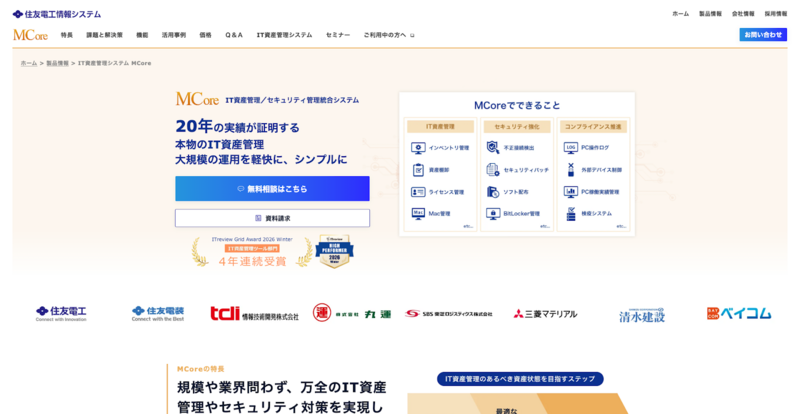
Task: Click the ソフト配布 icon
Action: tap(492, 192)
